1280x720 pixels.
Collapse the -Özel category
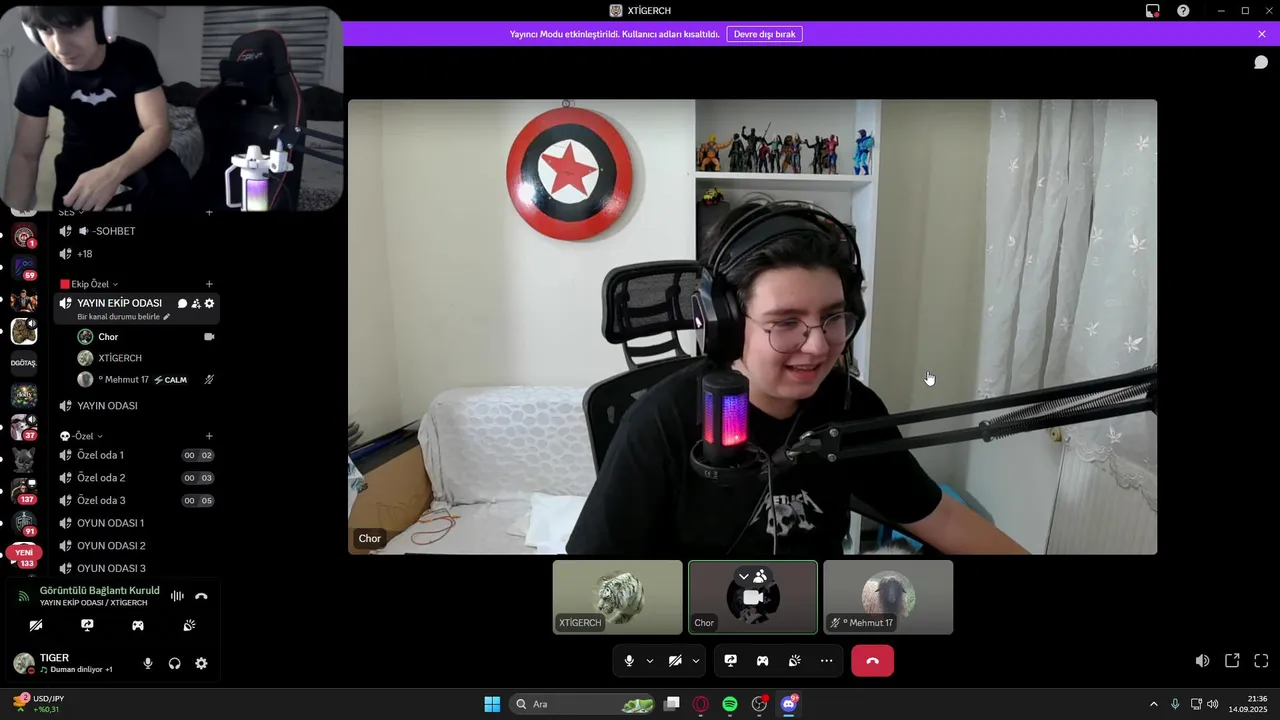[82, 436]
